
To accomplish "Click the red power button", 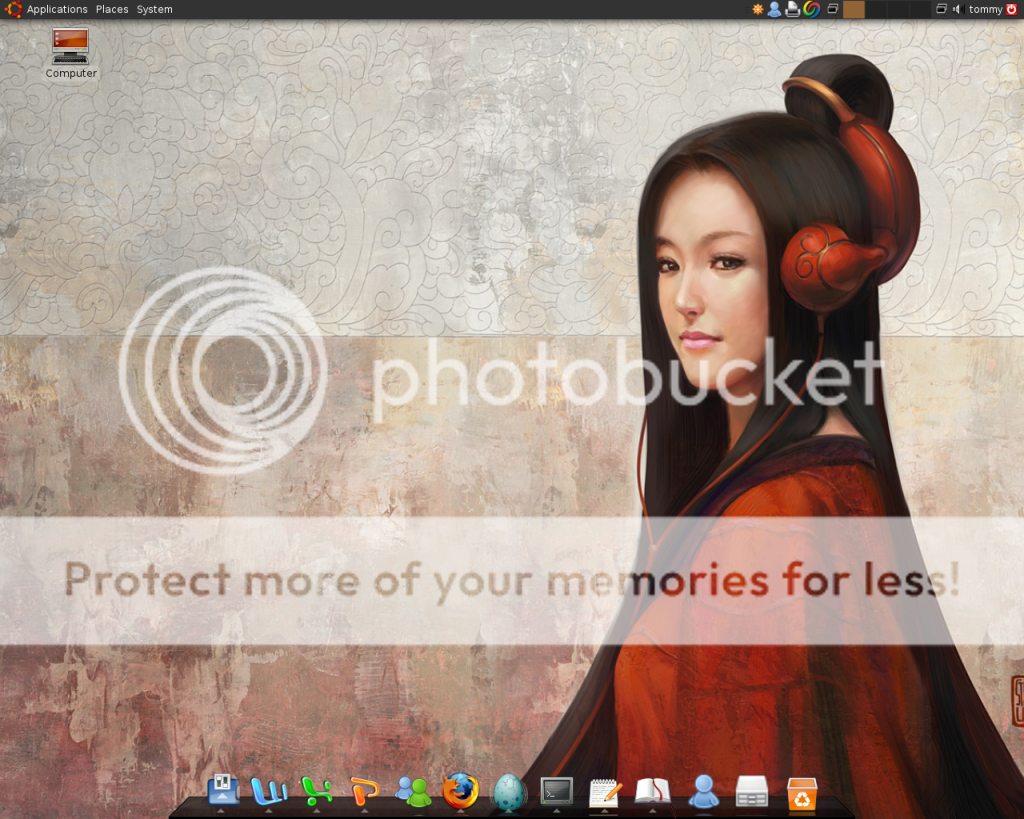I will click(1012, 9).
